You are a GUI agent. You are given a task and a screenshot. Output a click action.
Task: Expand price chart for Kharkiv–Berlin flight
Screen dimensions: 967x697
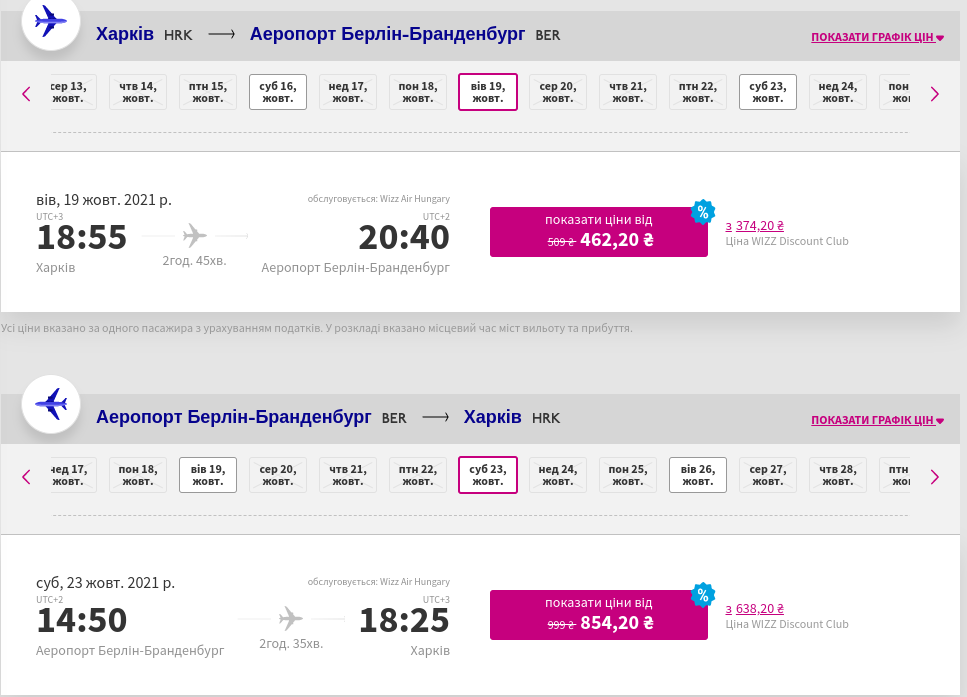pyautogui.click(x=877, y=38)
